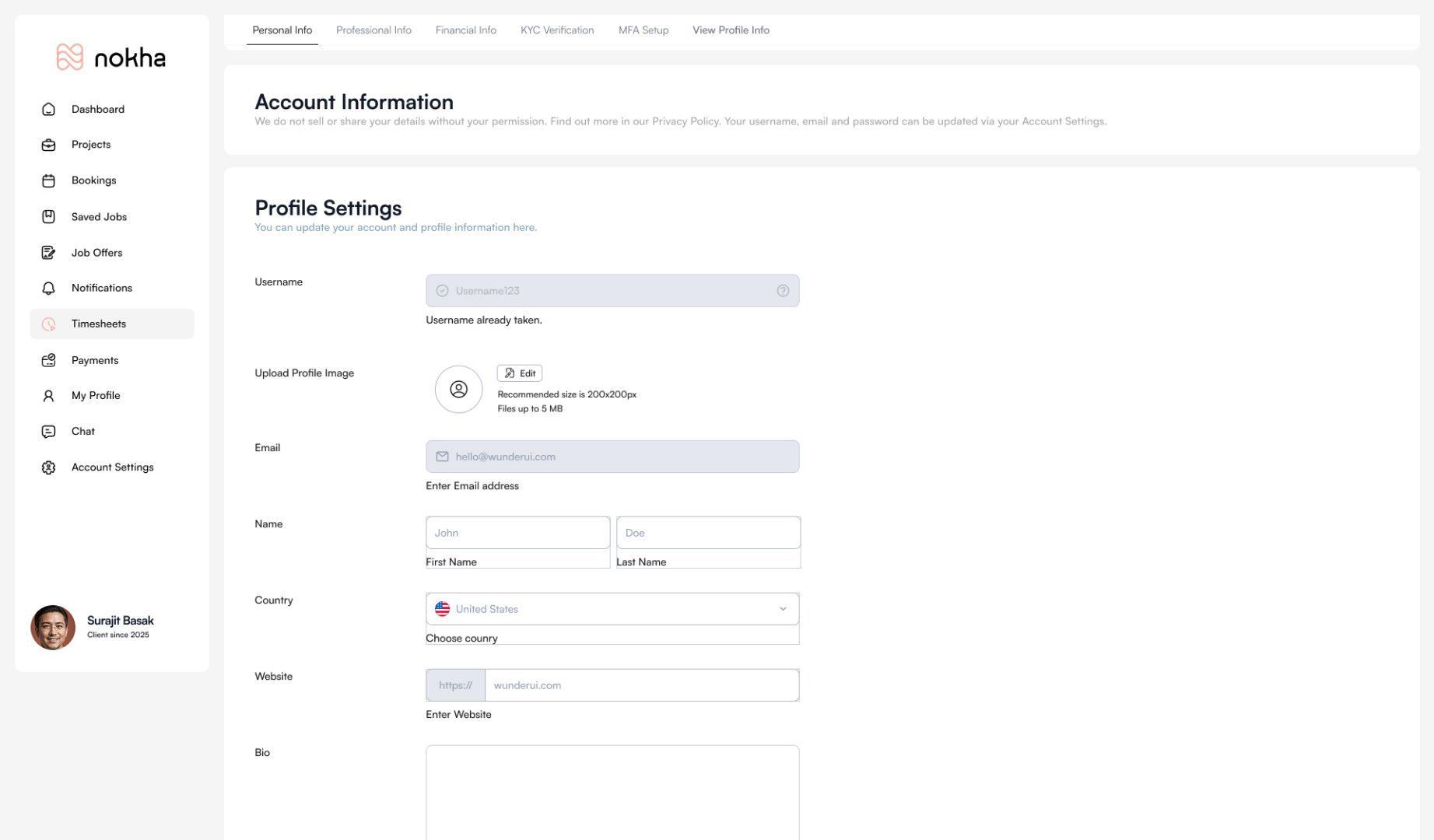
Task: Click the help icon in the username field
Action: (782, 290)
